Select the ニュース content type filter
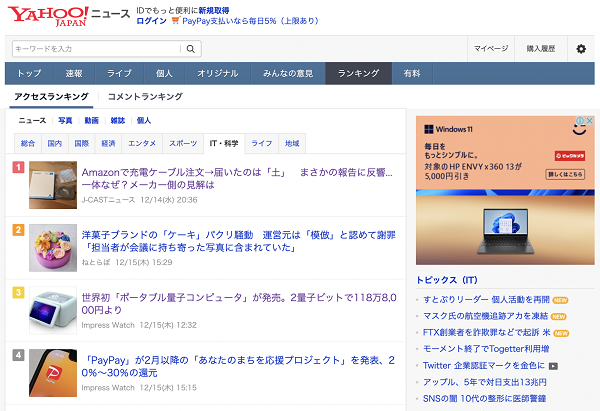This screenshot has height=411, width=600. click(x=32, y=121)
